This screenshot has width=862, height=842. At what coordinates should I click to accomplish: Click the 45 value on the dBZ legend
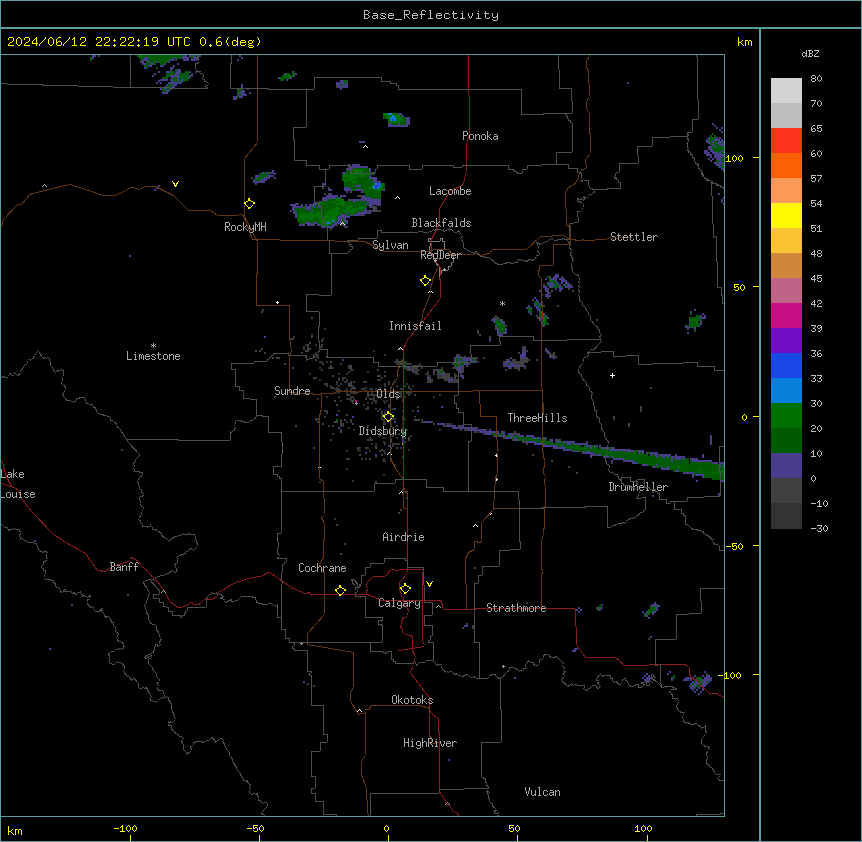point(816,278)
